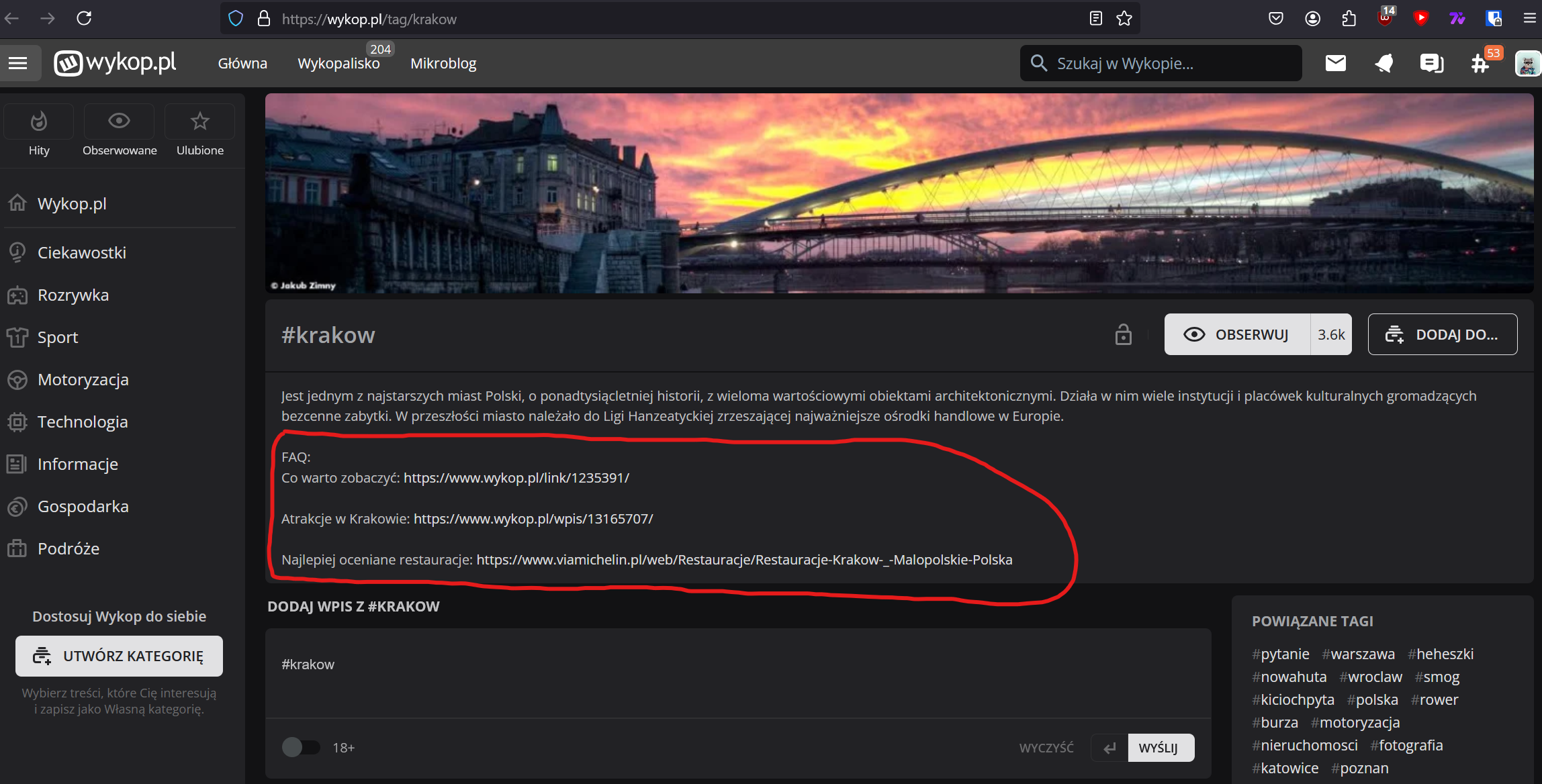Open the viamichelin restaurants link
Viewport: 1542px width, 784px height.
(743, 560)
